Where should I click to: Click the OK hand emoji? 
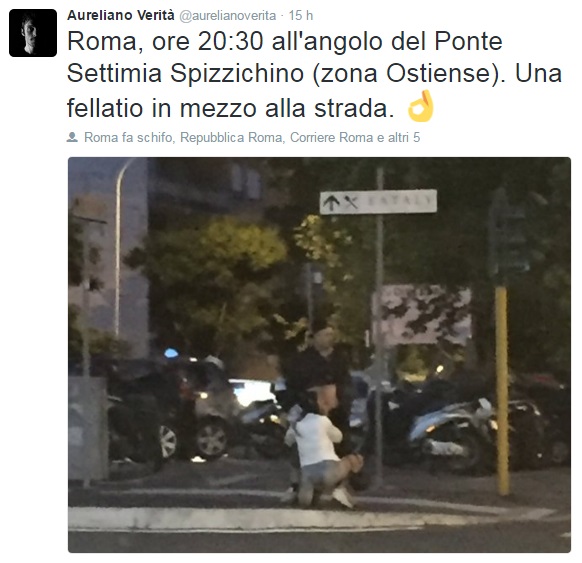421,106
